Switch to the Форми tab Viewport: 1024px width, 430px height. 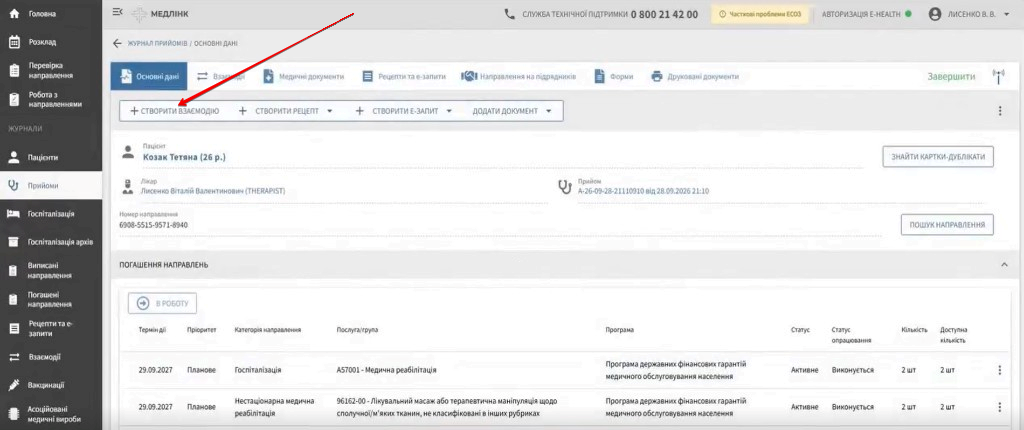614,76
